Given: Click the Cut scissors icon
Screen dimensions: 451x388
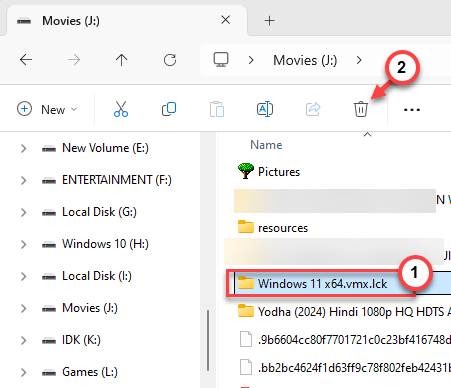Looking at the screenshot, I should coord(121,109).
